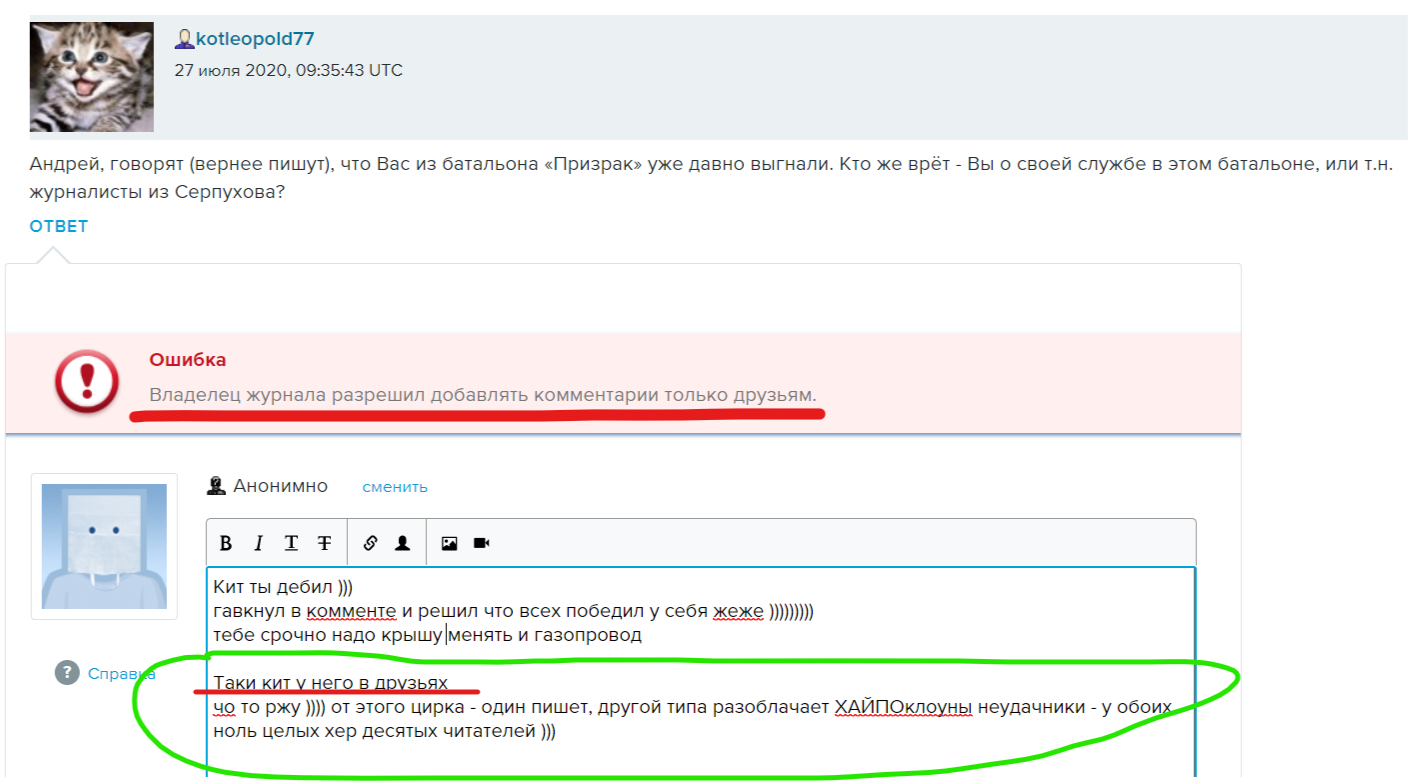Toggle bold formatting in comment editor
Image resolution: width=1408 pixels, height=782 pixels.
[x=226, y=543]
